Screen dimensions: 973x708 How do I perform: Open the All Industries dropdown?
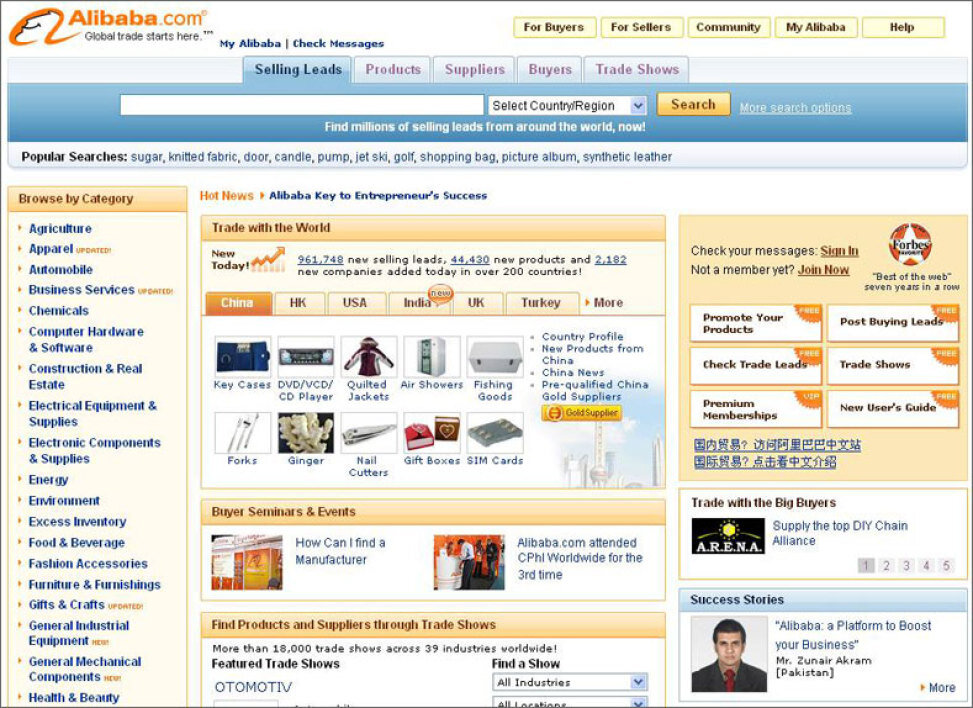click(x=570, y=682)
